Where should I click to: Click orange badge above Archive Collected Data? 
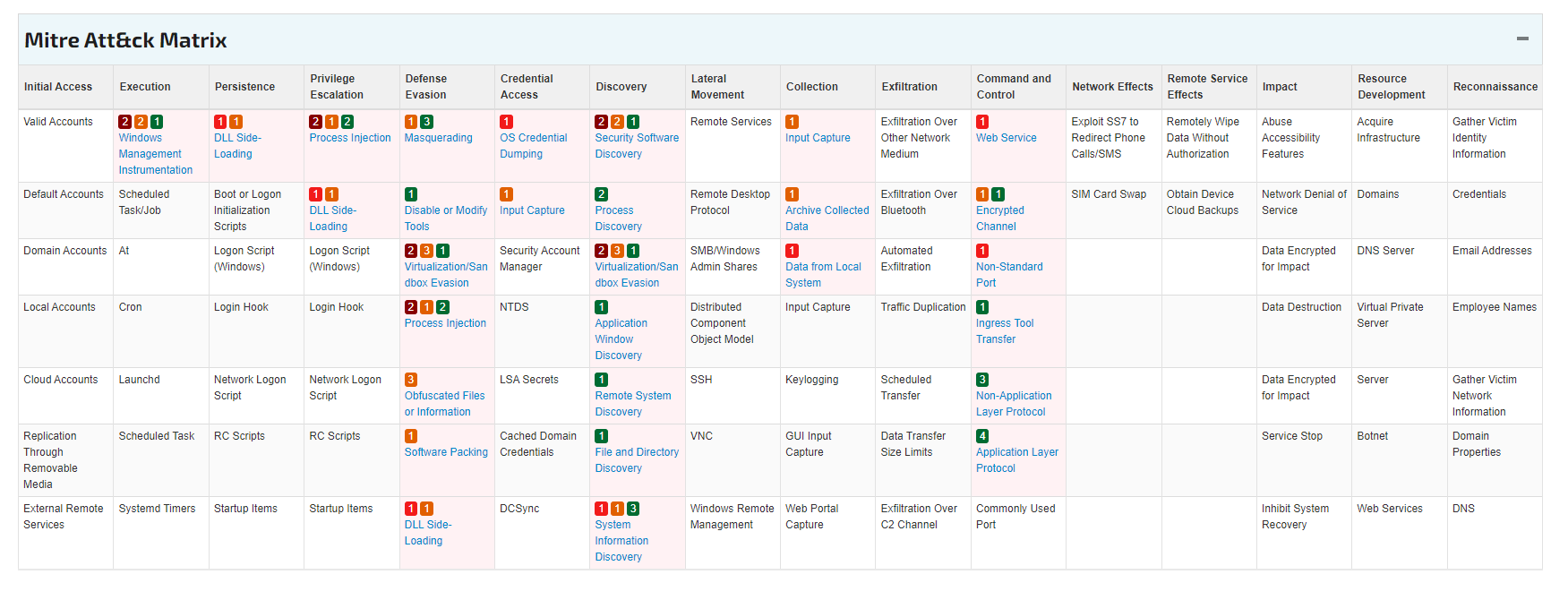(x=792, y=194)
